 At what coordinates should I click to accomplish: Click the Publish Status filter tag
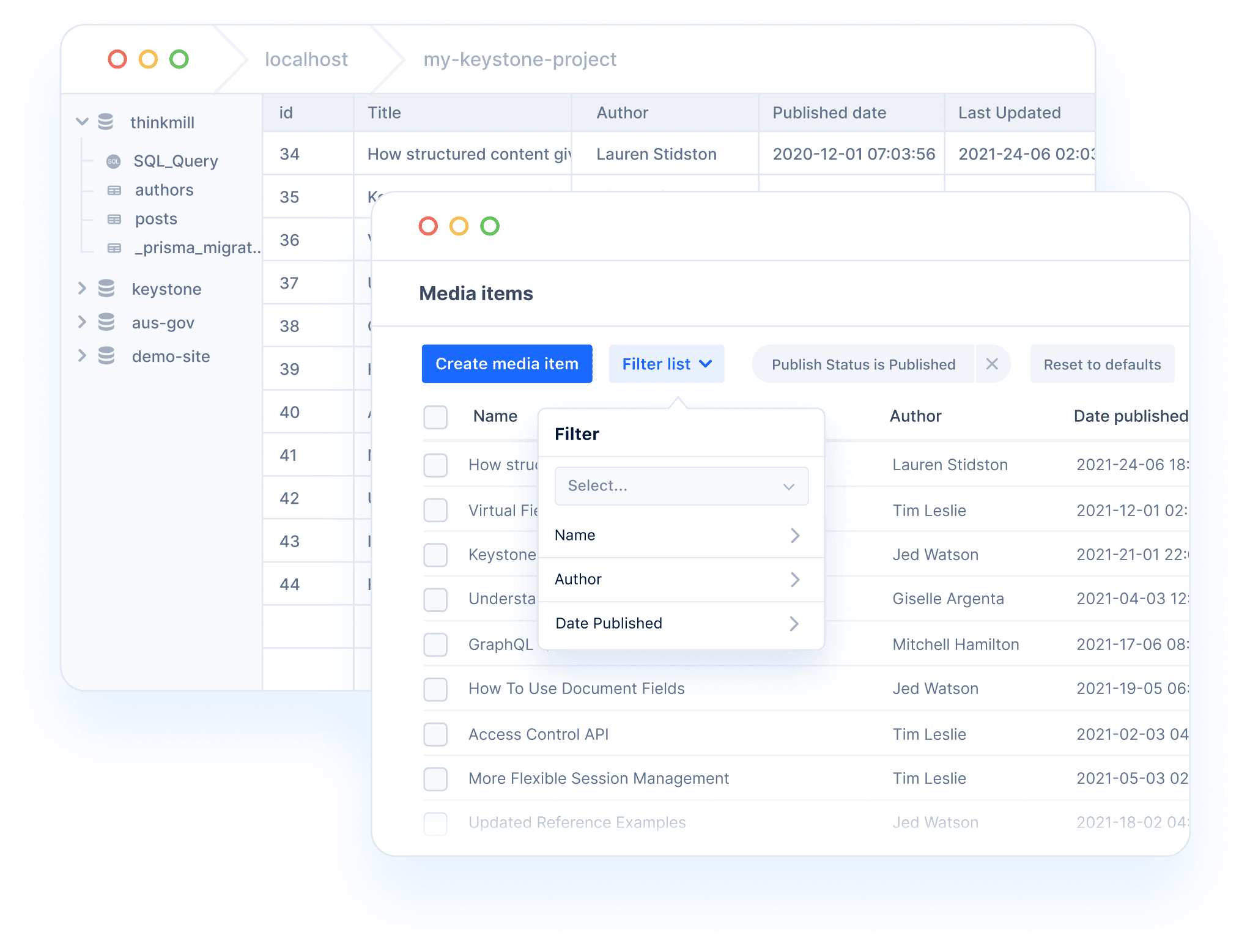click(x=863, y=364)
